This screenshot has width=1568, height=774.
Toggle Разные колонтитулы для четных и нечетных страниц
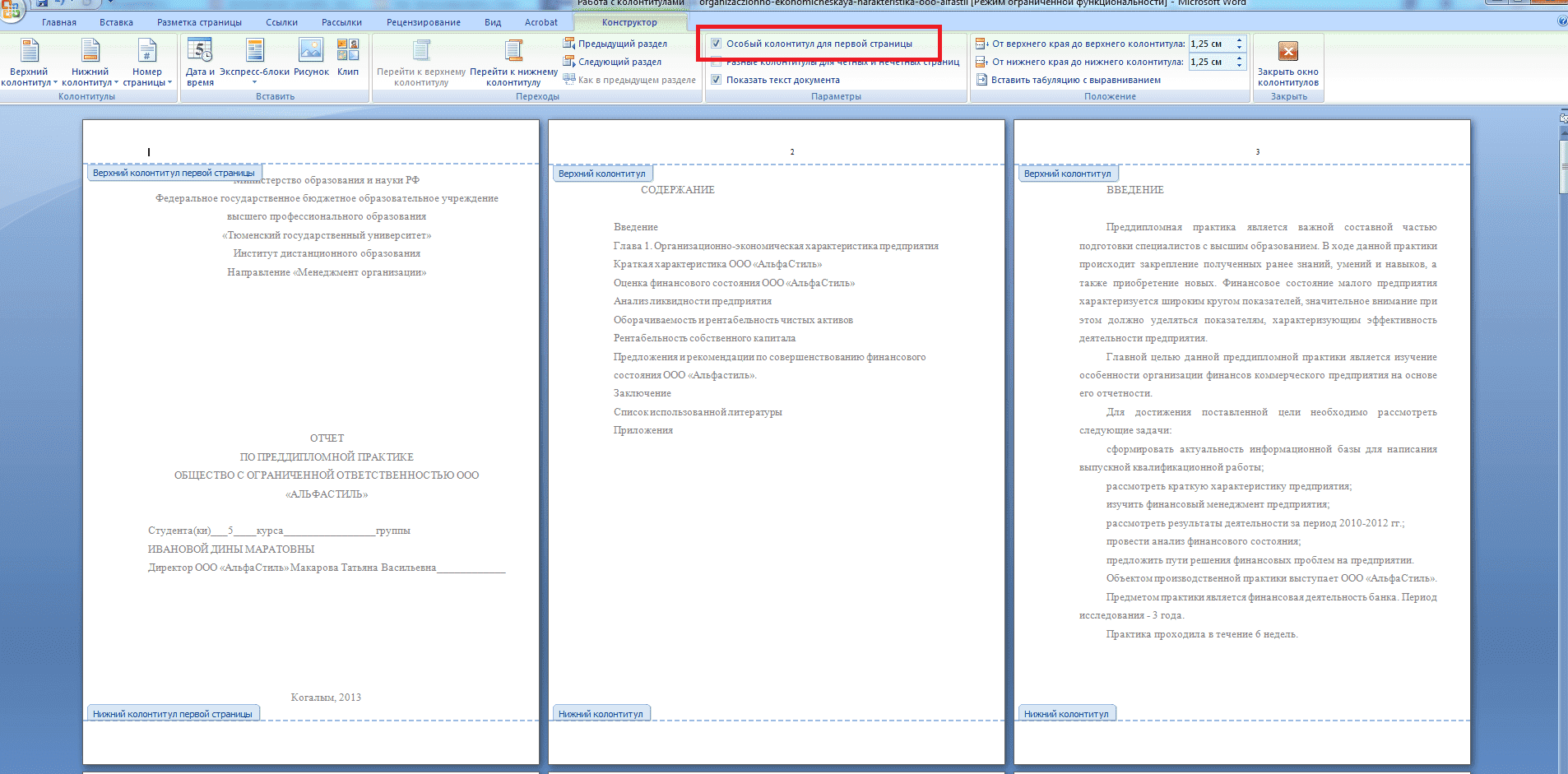717,62
